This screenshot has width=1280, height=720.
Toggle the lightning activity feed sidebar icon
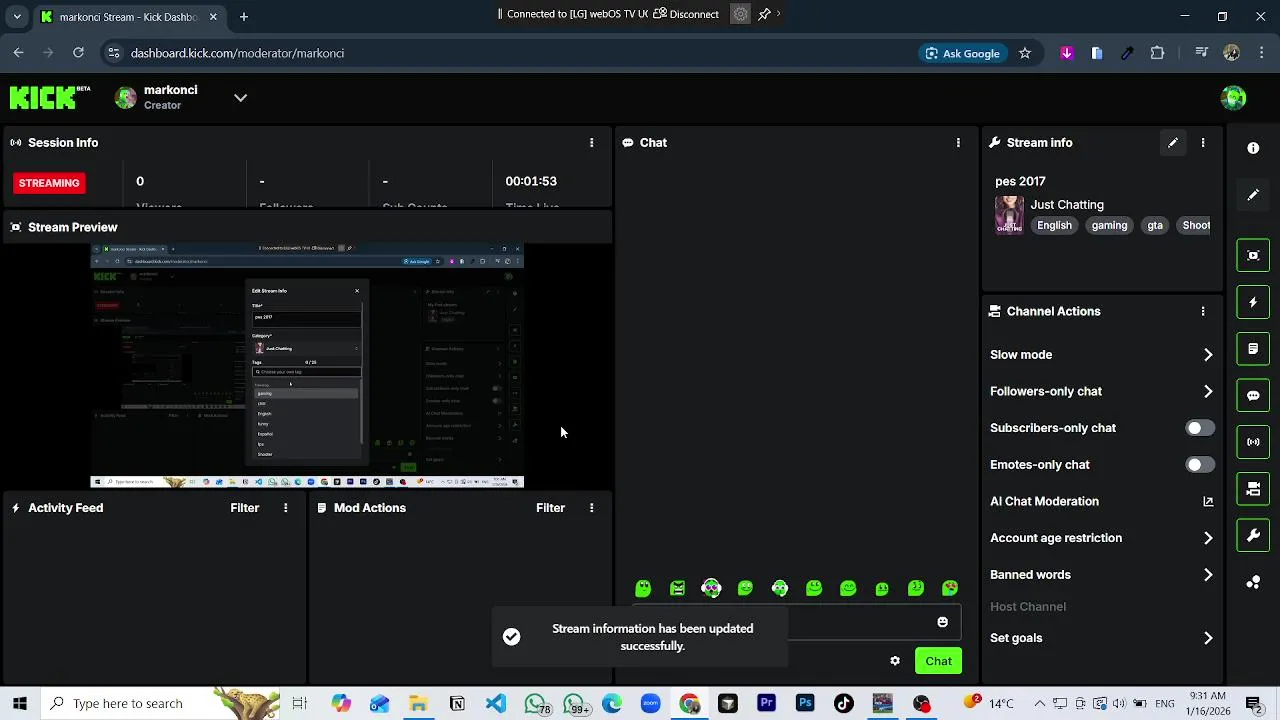(1253, 302)
